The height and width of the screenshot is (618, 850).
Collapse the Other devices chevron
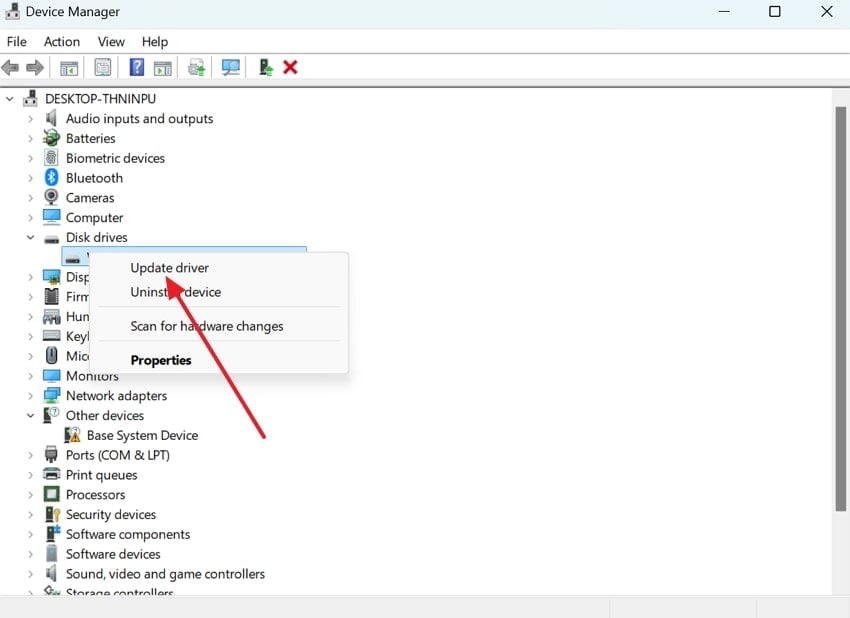[x=30, y=415]
